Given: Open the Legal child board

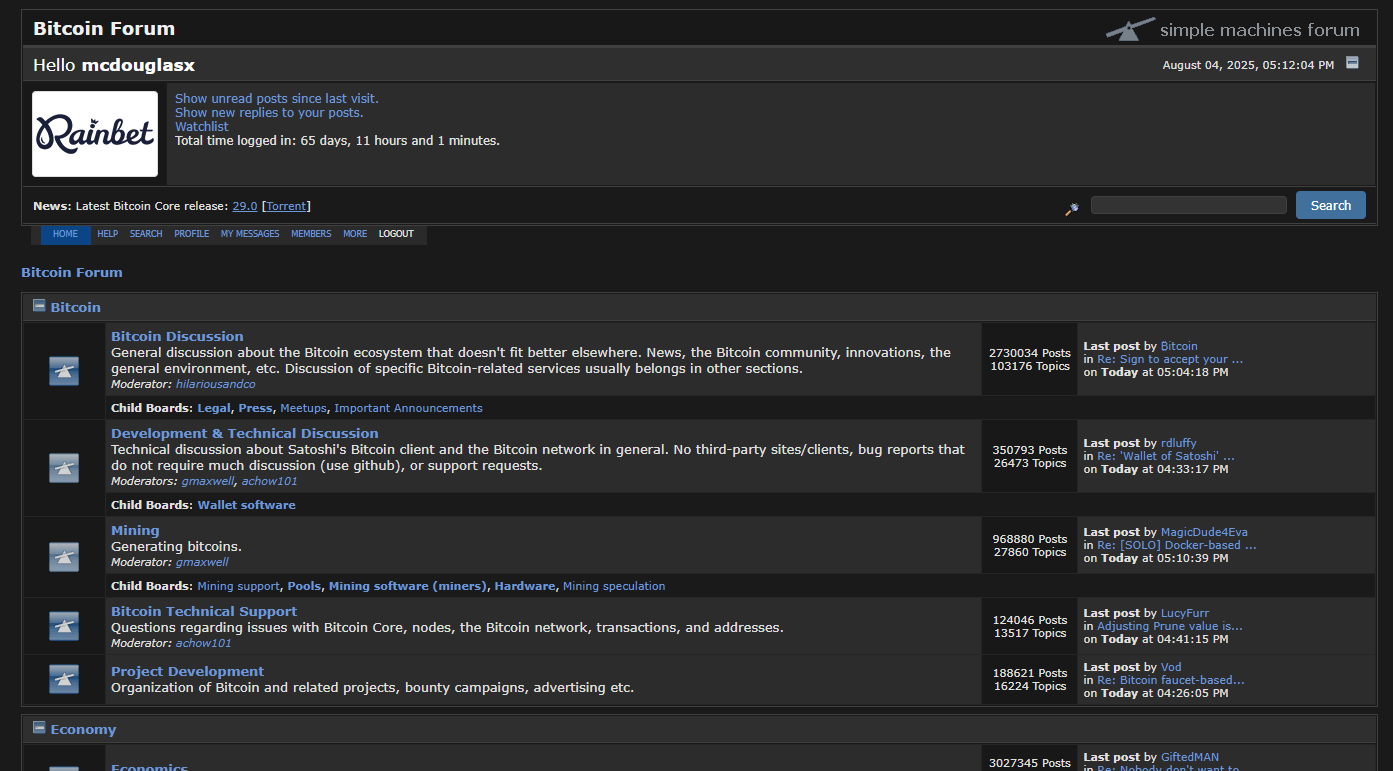Looking at the screenshot, I should [x=214, y=408].
